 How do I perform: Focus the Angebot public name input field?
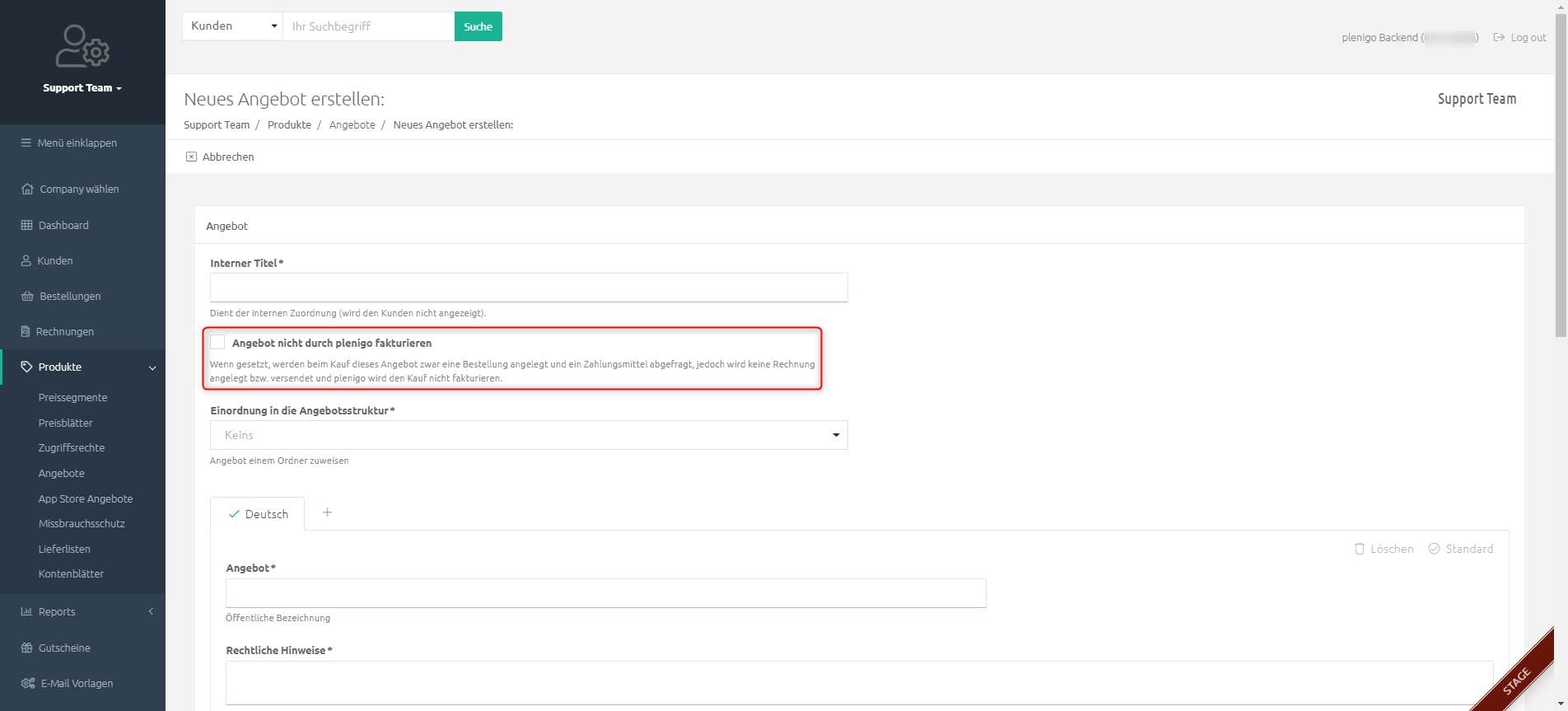pos(606,593)
